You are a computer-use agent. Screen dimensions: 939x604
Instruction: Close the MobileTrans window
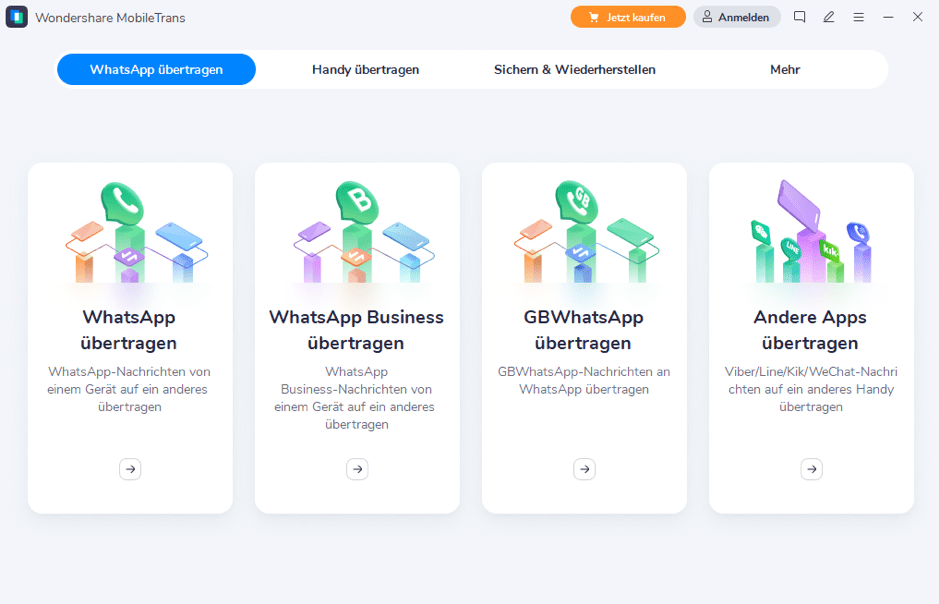coord(917,17)
